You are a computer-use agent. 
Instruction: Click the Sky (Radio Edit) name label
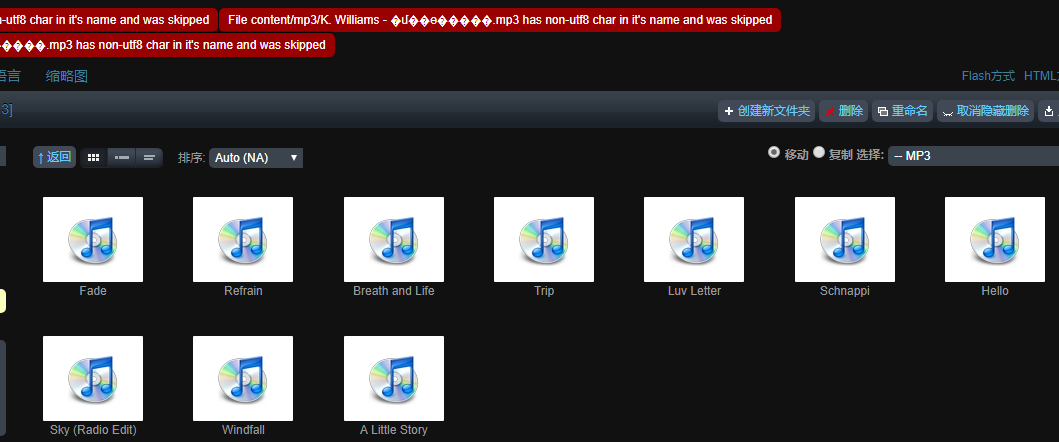click(x=93, y=430)
